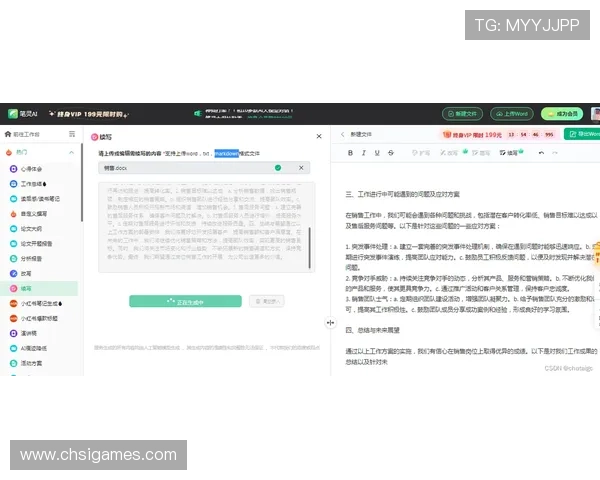600x480 pixels.
Task: Click the panel divider resize handle
Action: (x=330, y=323)
